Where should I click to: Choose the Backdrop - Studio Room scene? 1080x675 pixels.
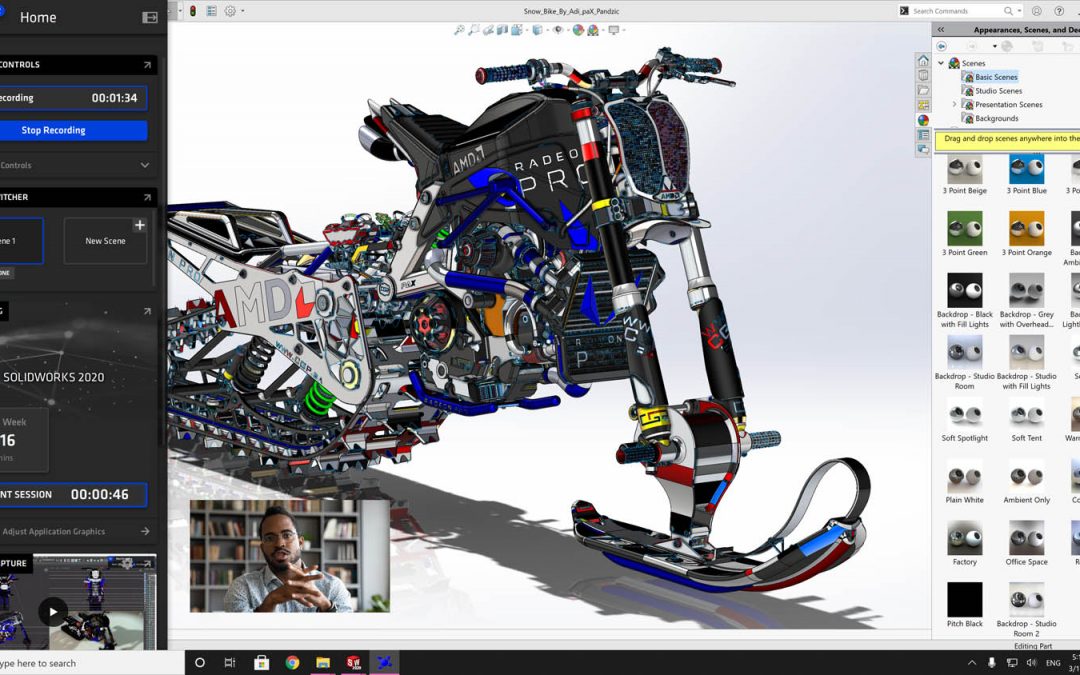click(x=964, y=363)
